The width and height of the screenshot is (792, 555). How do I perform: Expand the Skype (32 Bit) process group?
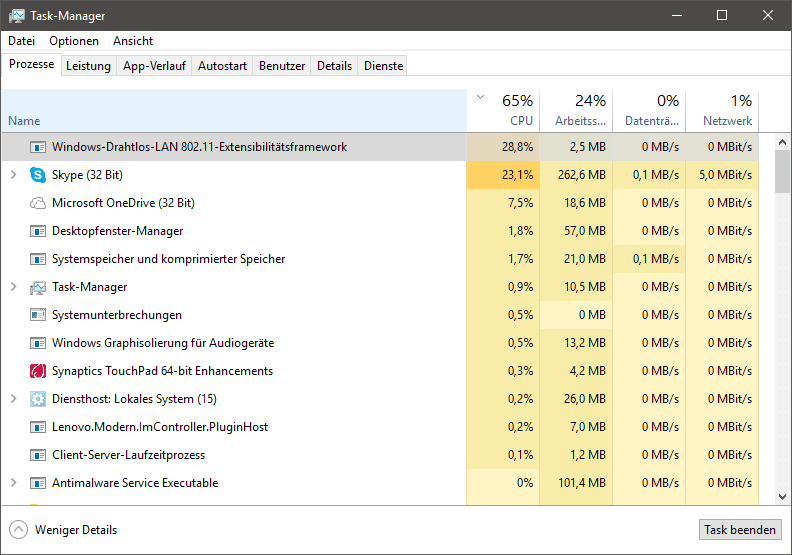(x=13, y=175)
